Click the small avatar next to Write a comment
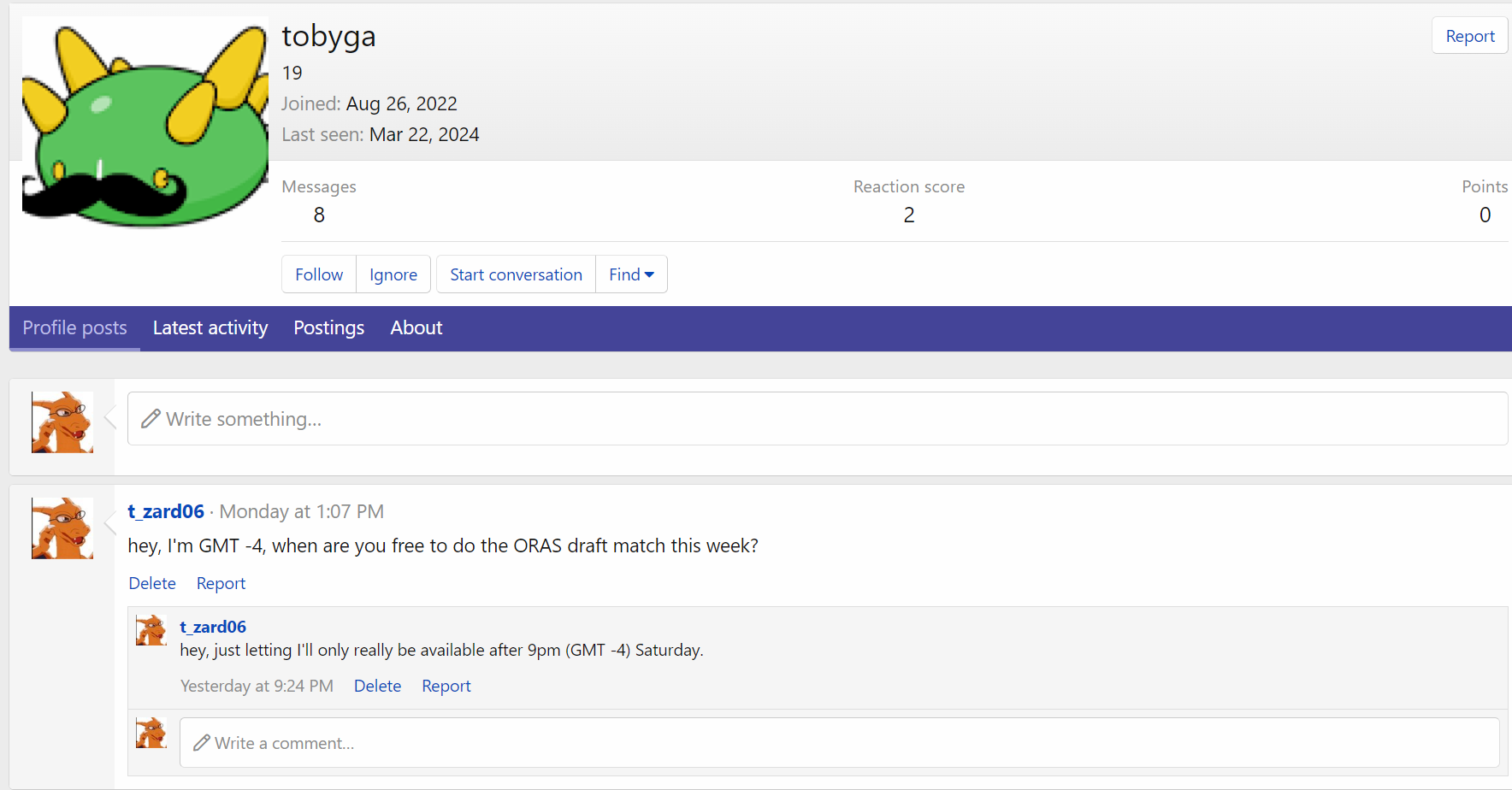This screenshot has width=1512, height=790. coord(151,734)
